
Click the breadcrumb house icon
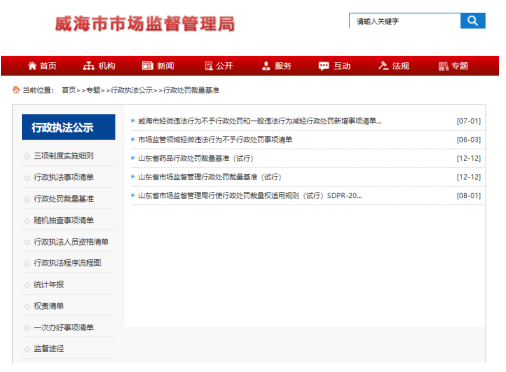16,90
